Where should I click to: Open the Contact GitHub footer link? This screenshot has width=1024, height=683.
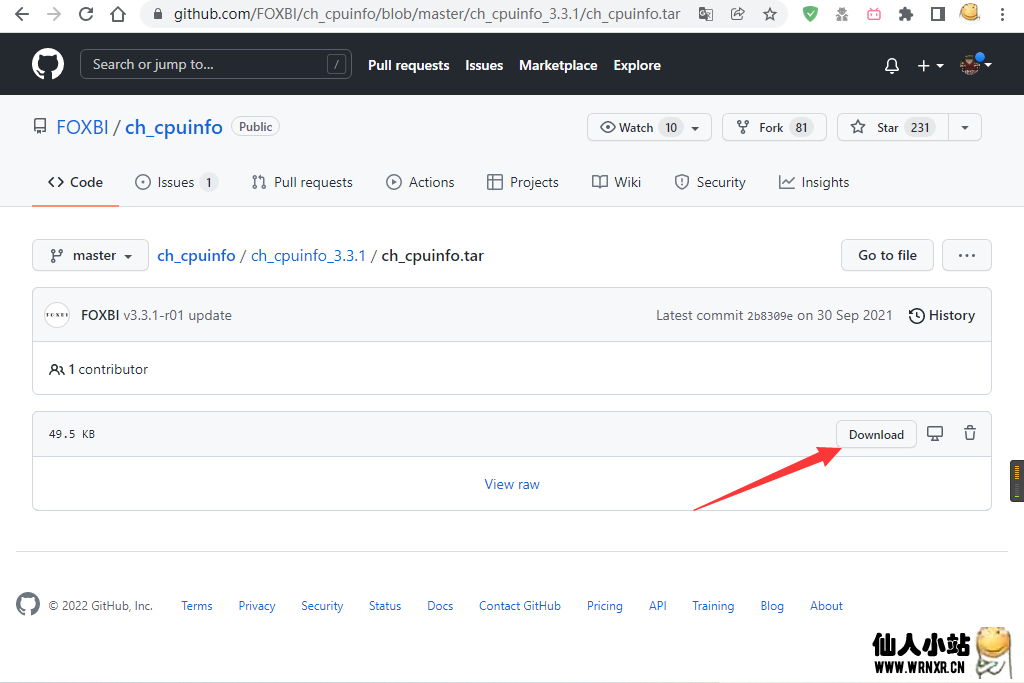[x=520, y=606]
